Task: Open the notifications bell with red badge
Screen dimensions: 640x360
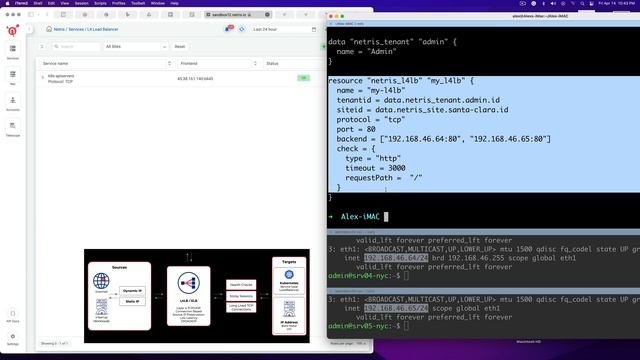Action: tap(229, 29)
